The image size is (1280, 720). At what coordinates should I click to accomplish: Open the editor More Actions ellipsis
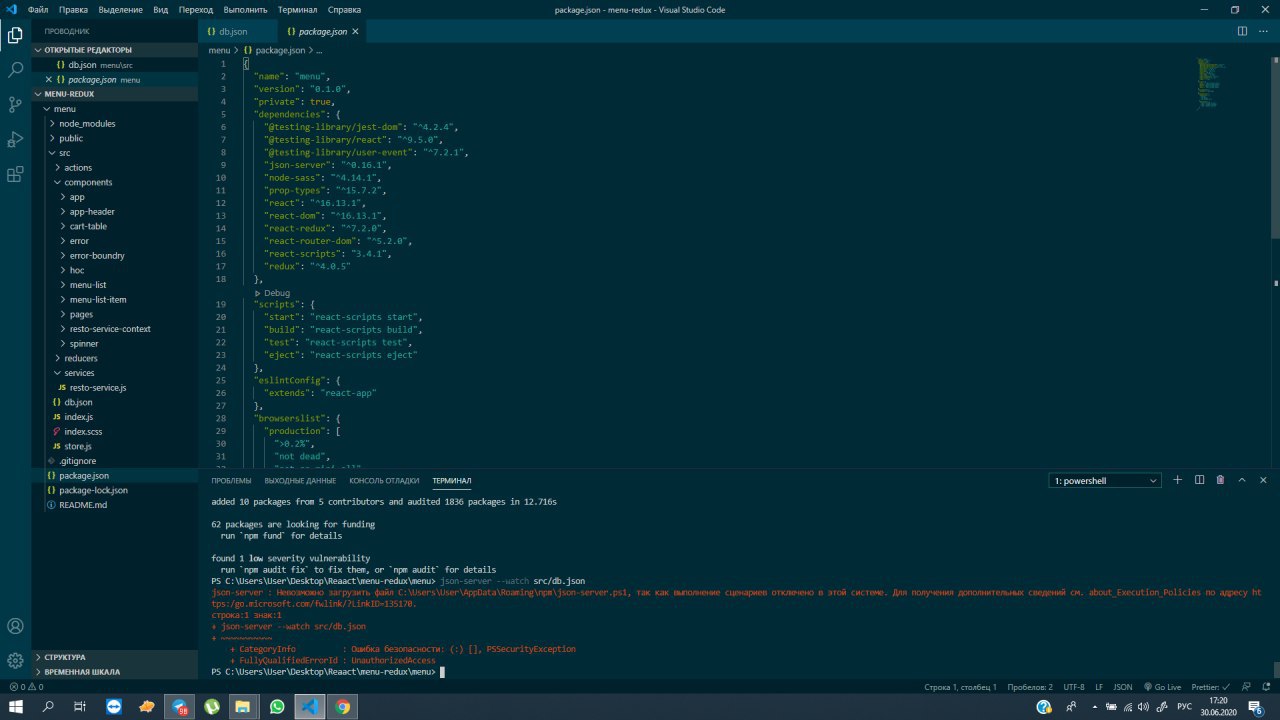pos(1265,31)
